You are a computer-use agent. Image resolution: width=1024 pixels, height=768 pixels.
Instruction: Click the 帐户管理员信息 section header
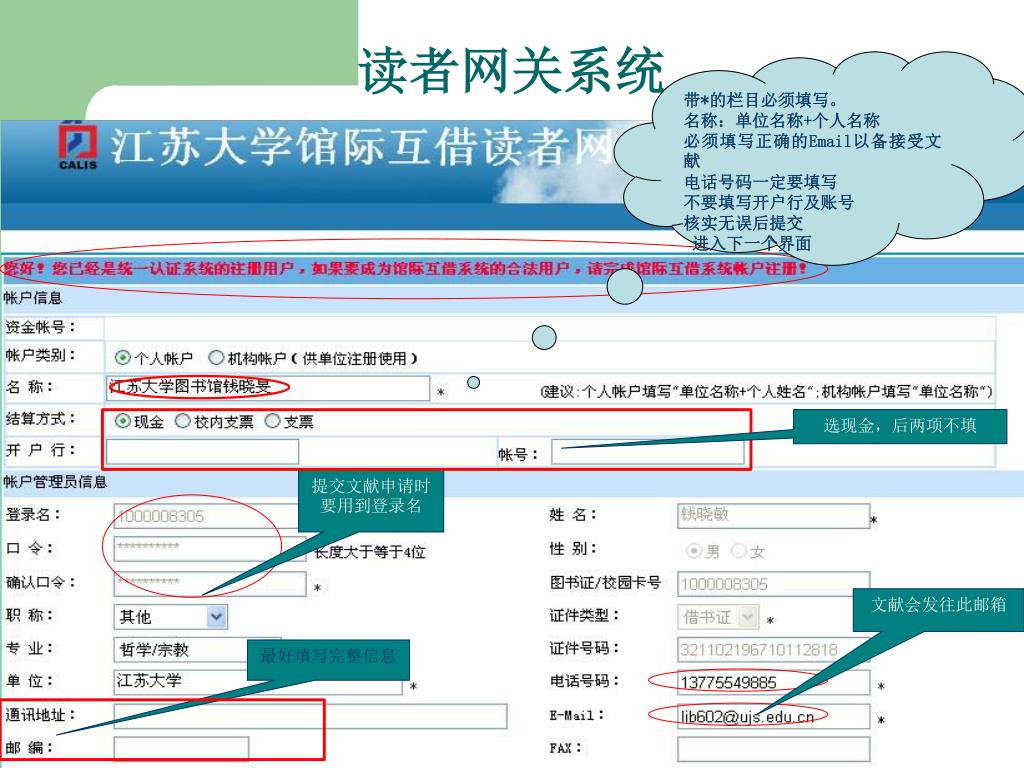[x=55, y=482]
